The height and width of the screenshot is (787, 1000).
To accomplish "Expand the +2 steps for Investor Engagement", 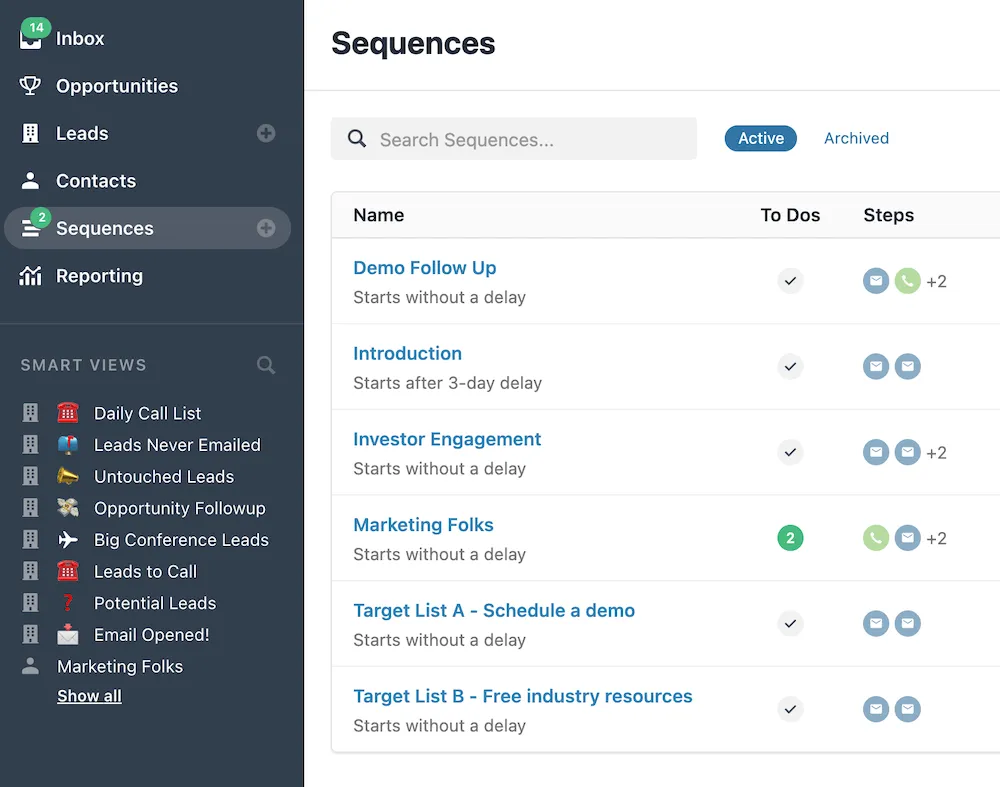I will pyautogui.click(x=936, y=453).
